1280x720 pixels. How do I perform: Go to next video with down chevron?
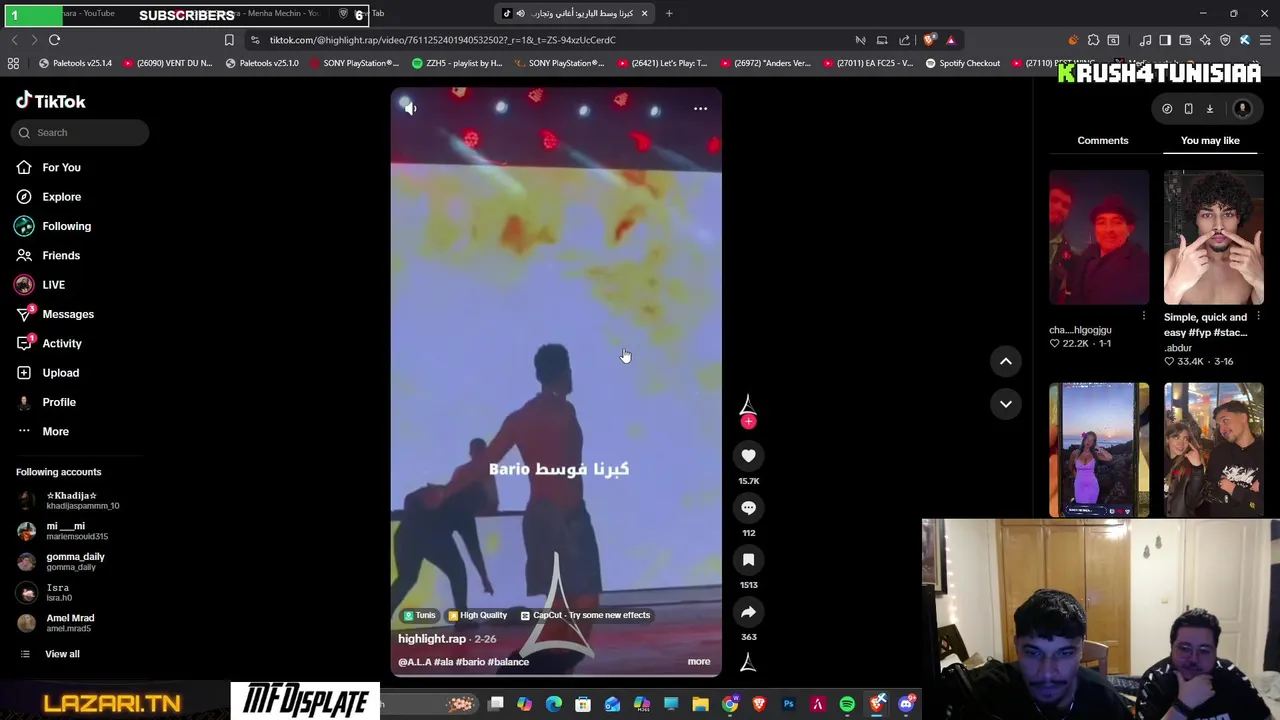point(1006,404)
